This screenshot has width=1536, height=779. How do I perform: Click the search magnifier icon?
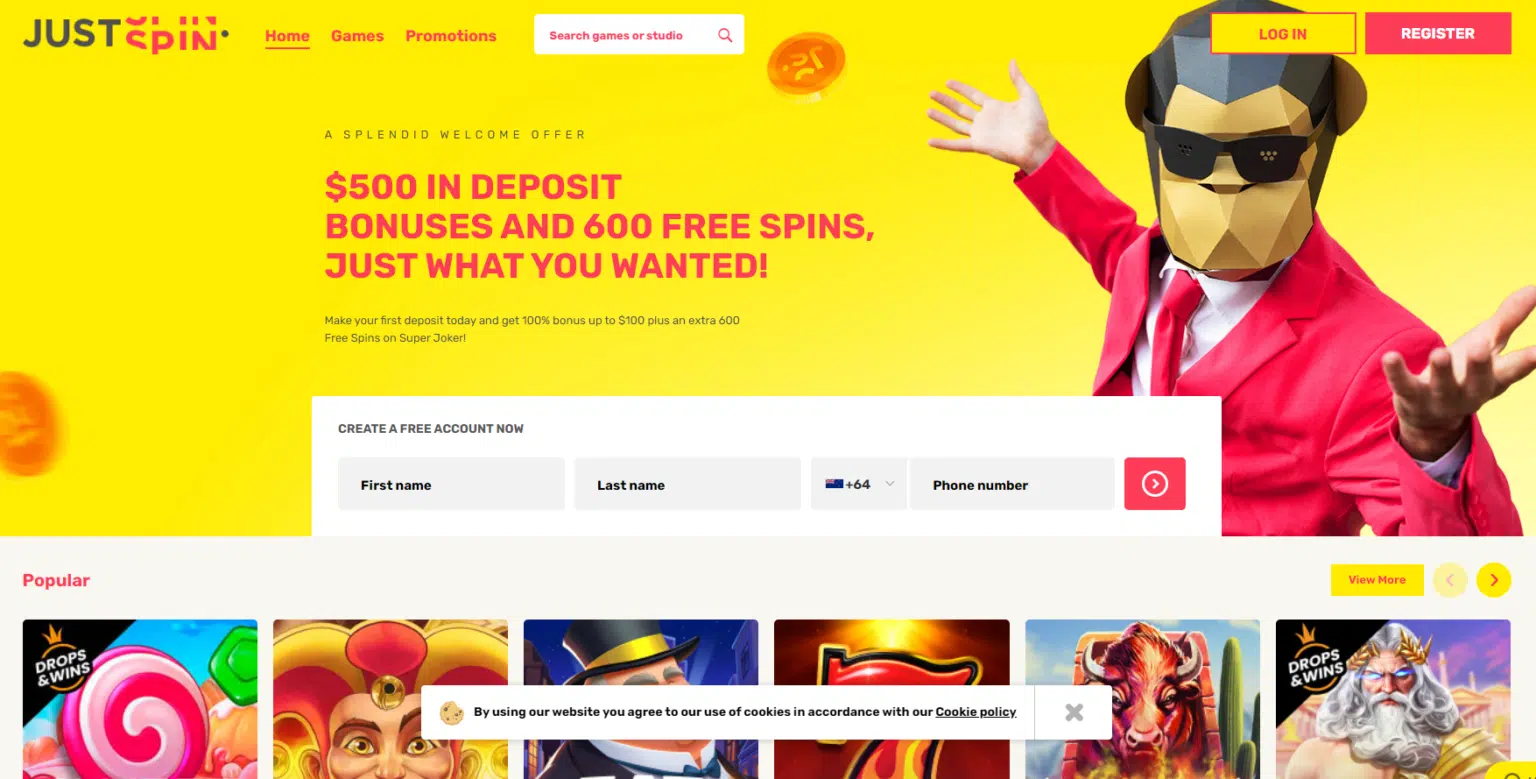point(725,35)
